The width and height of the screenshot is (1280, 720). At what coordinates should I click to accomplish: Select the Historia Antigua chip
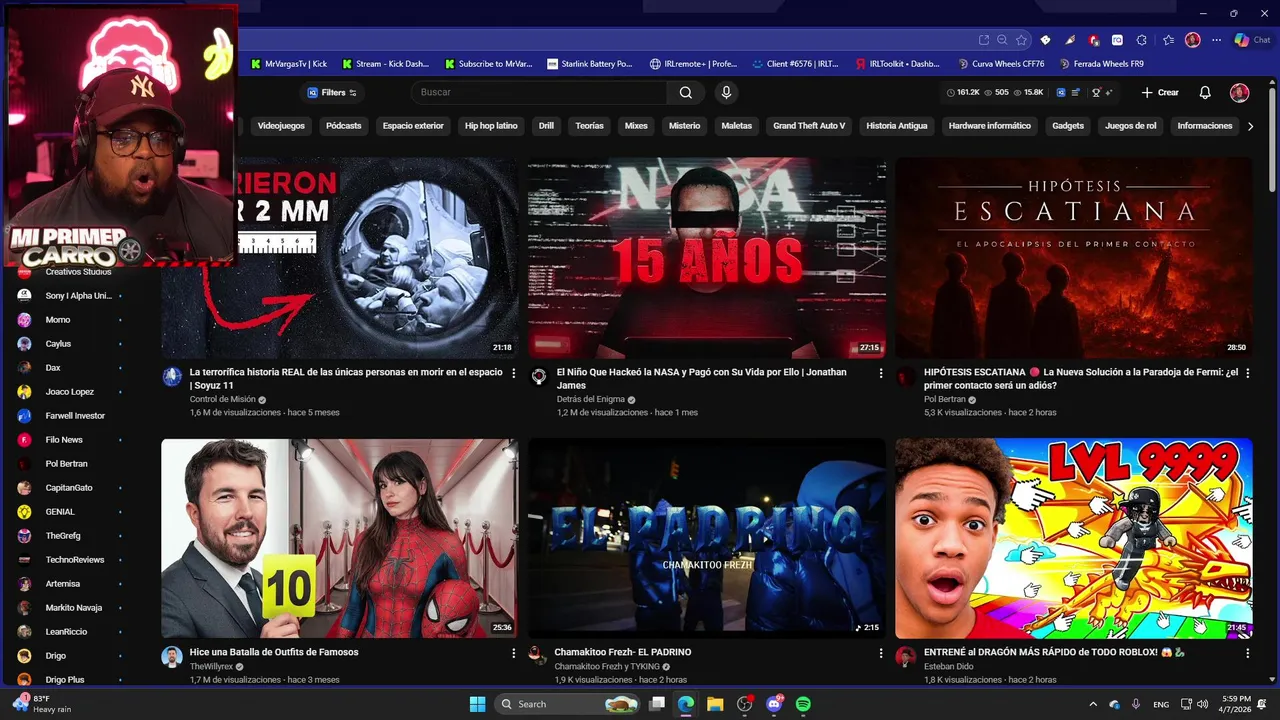click(897, 126)
